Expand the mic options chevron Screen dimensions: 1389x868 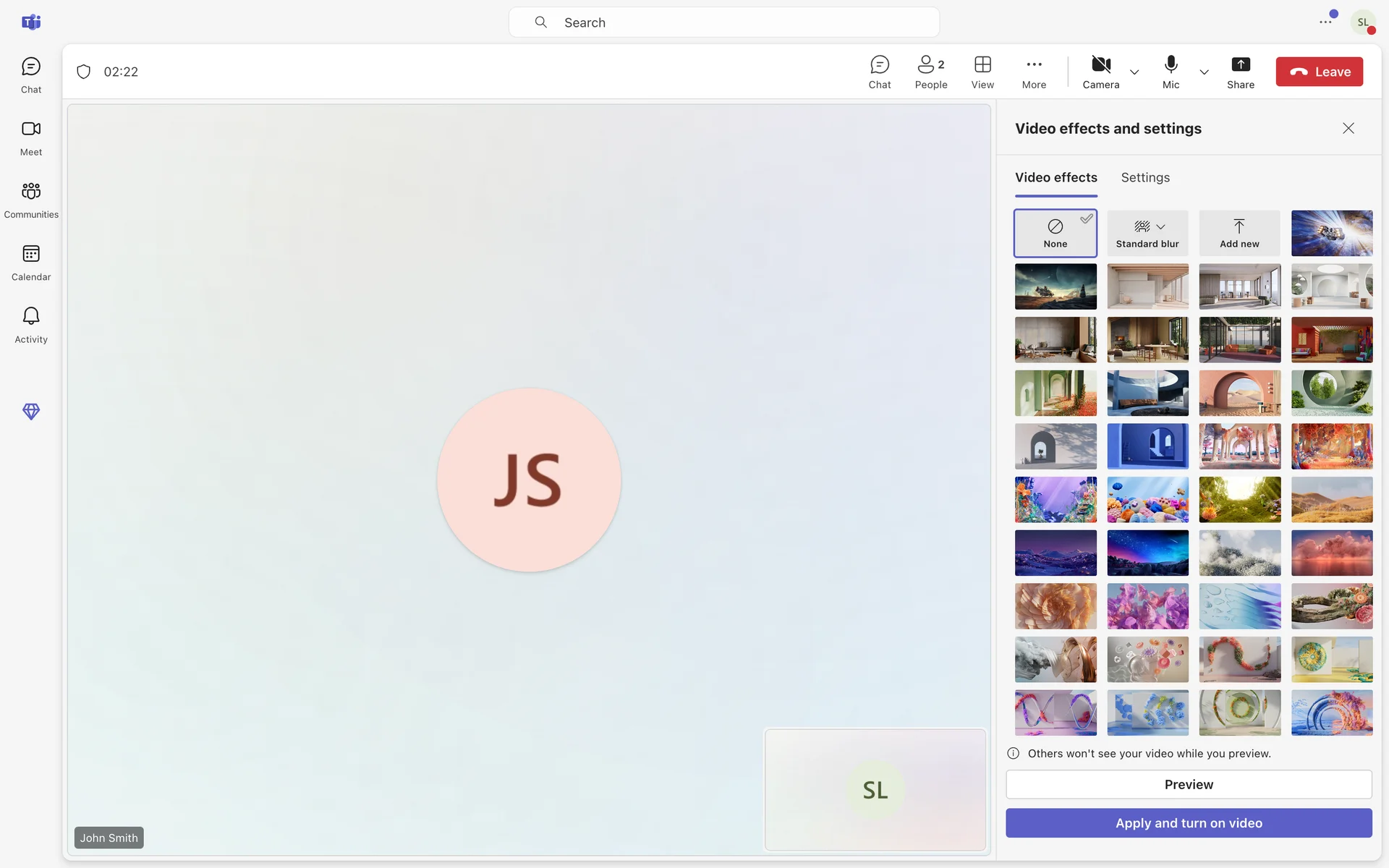click(x=1204, y=72)
